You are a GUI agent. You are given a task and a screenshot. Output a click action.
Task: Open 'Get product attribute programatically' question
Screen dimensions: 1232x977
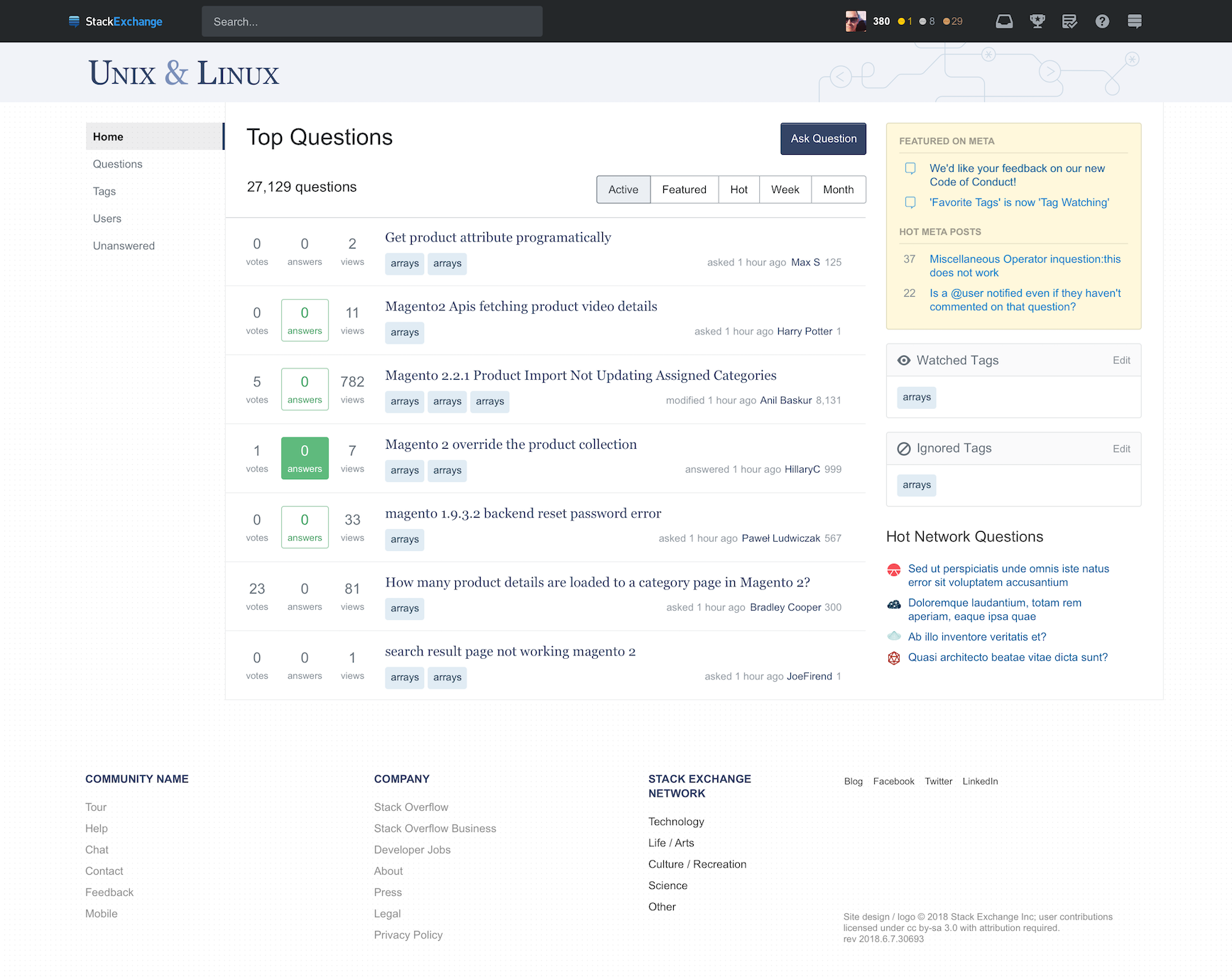point(498,237)
